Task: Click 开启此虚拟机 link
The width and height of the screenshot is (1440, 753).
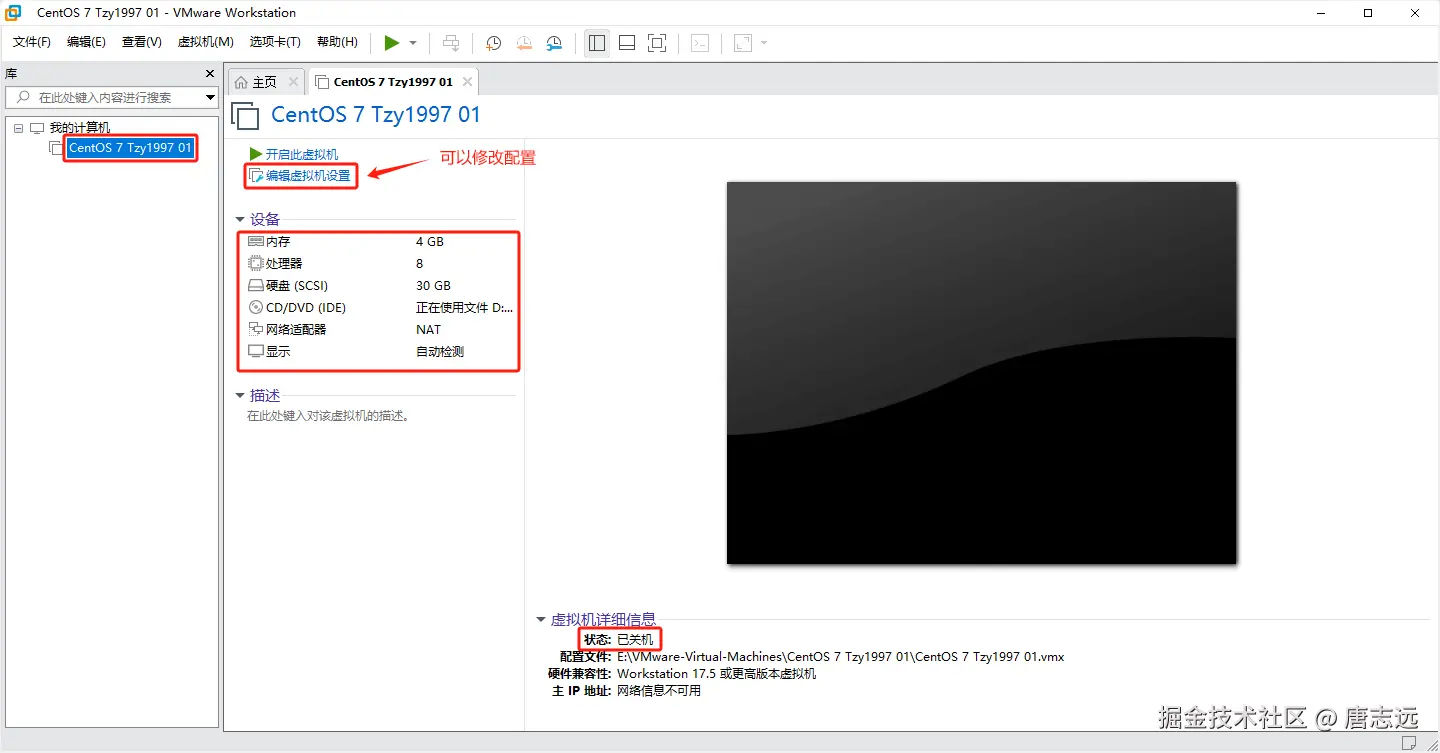Action: click(x=302, y=154)
